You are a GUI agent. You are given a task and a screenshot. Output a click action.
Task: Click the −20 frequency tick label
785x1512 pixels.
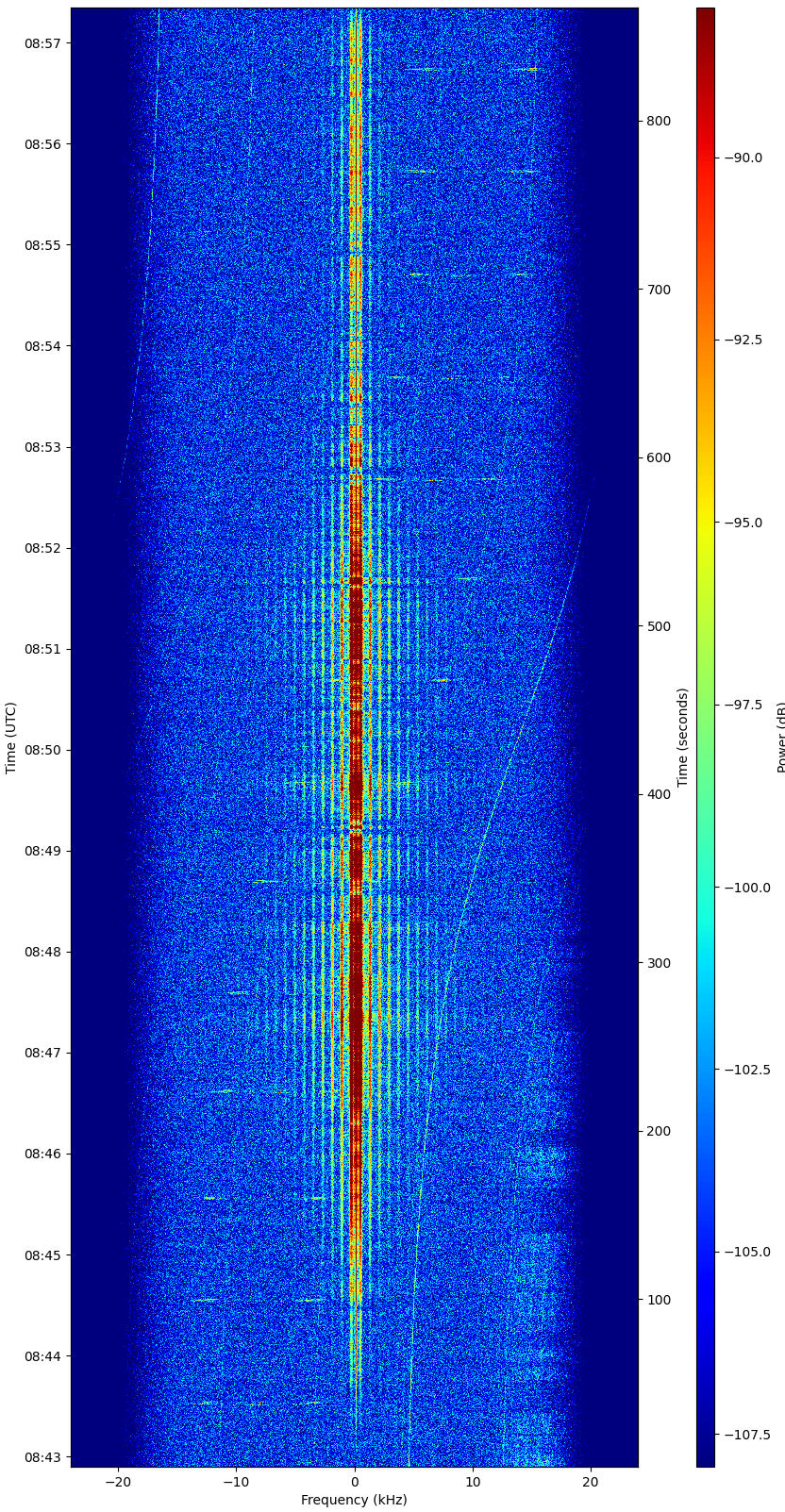[118, 1482]
